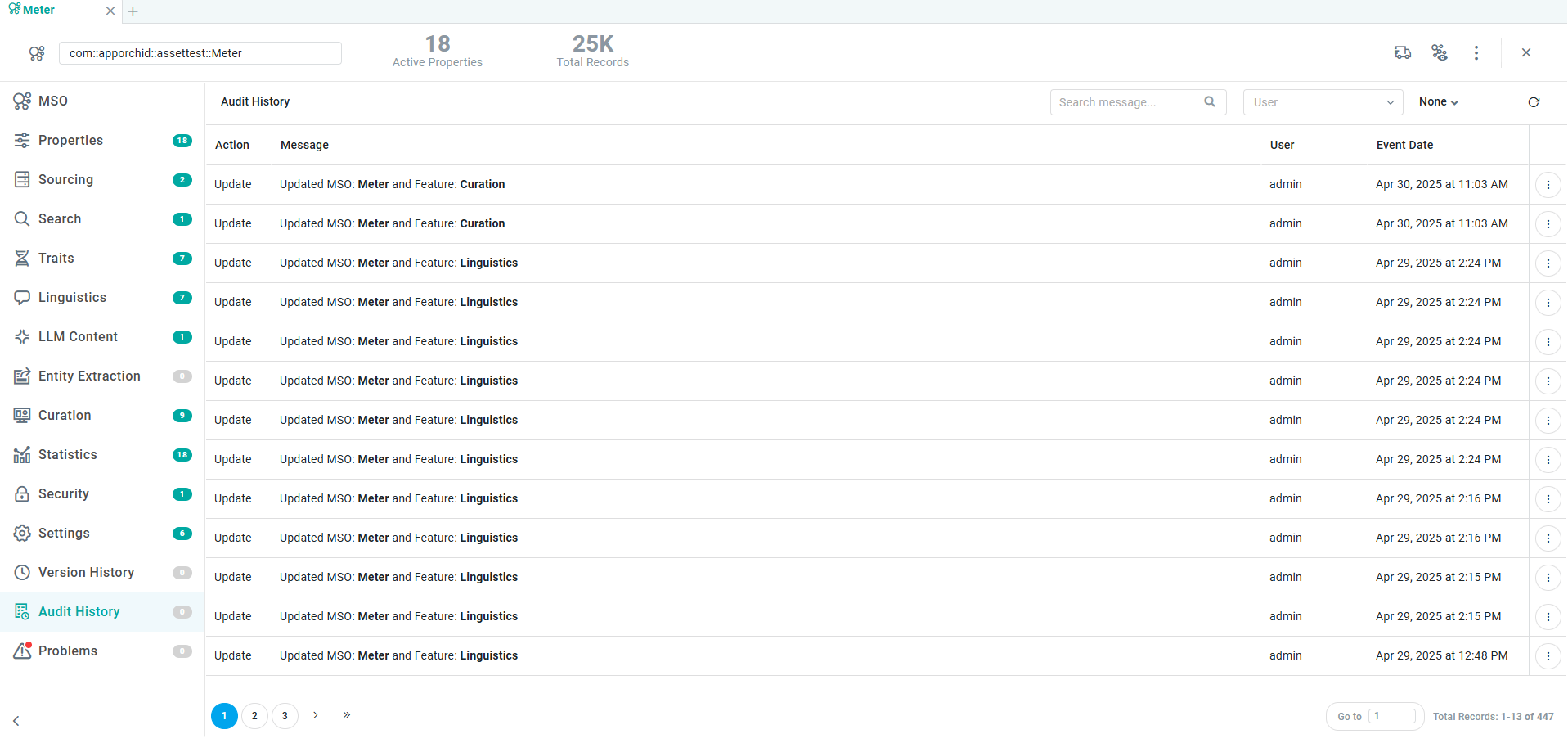The image size is (1568, 743).
Task: Jump to last page with double arrow
Action: [x=347, y=715]
